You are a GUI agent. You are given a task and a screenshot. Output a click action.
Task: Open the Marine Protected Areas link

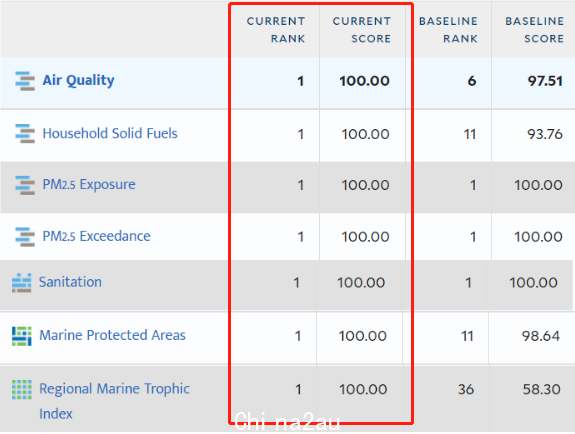coord(112,335)
